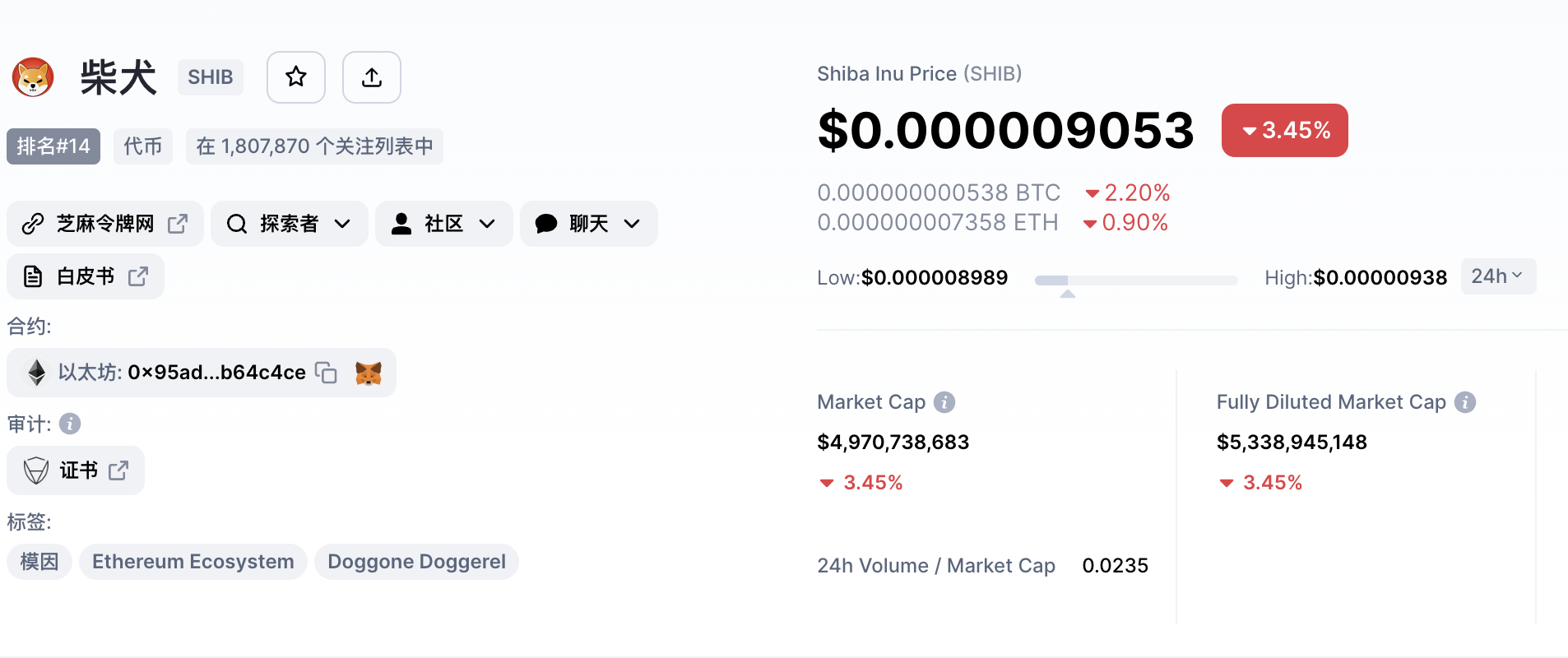Viewport: 1568px width, 658px height.
Task: Click the share upload icon
Action: tap(372, 77)
